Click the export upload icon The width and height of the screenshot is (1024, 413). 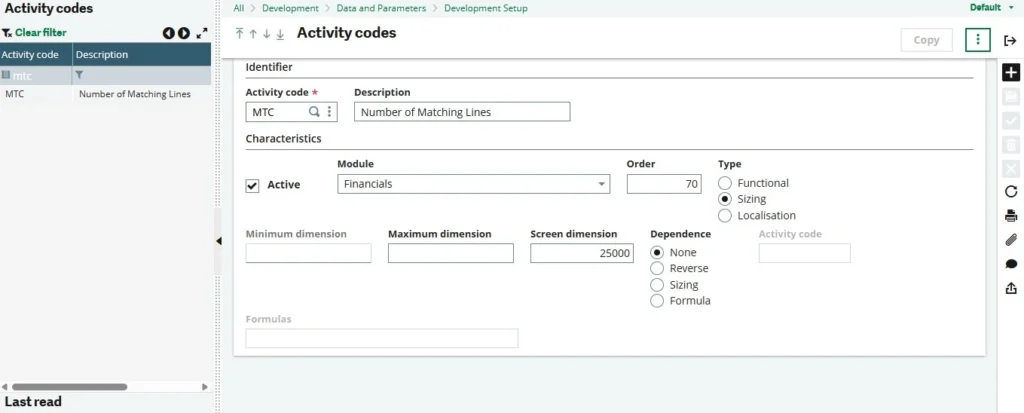pyautogui.click(x=1011, y=288)
